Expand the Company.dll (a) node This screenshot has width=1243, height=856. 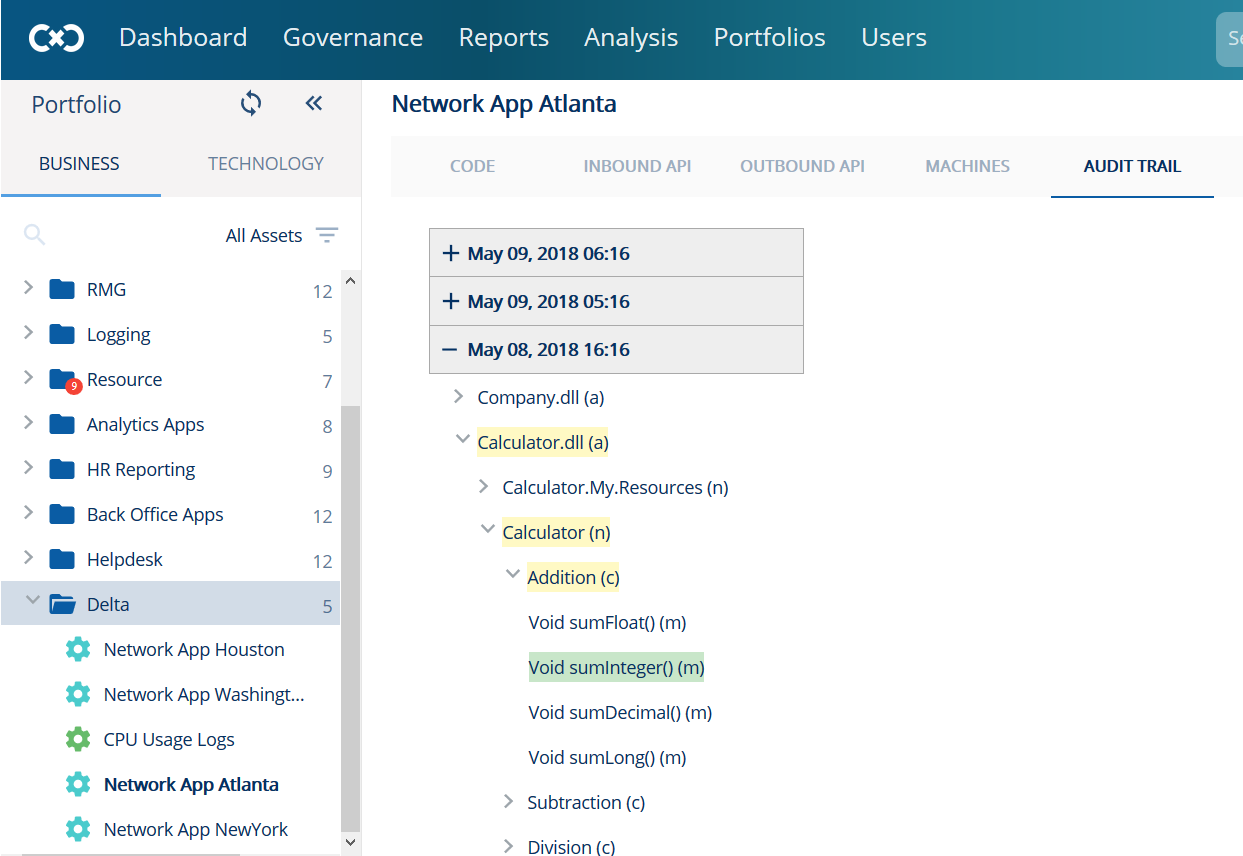[x=458, y=396]
